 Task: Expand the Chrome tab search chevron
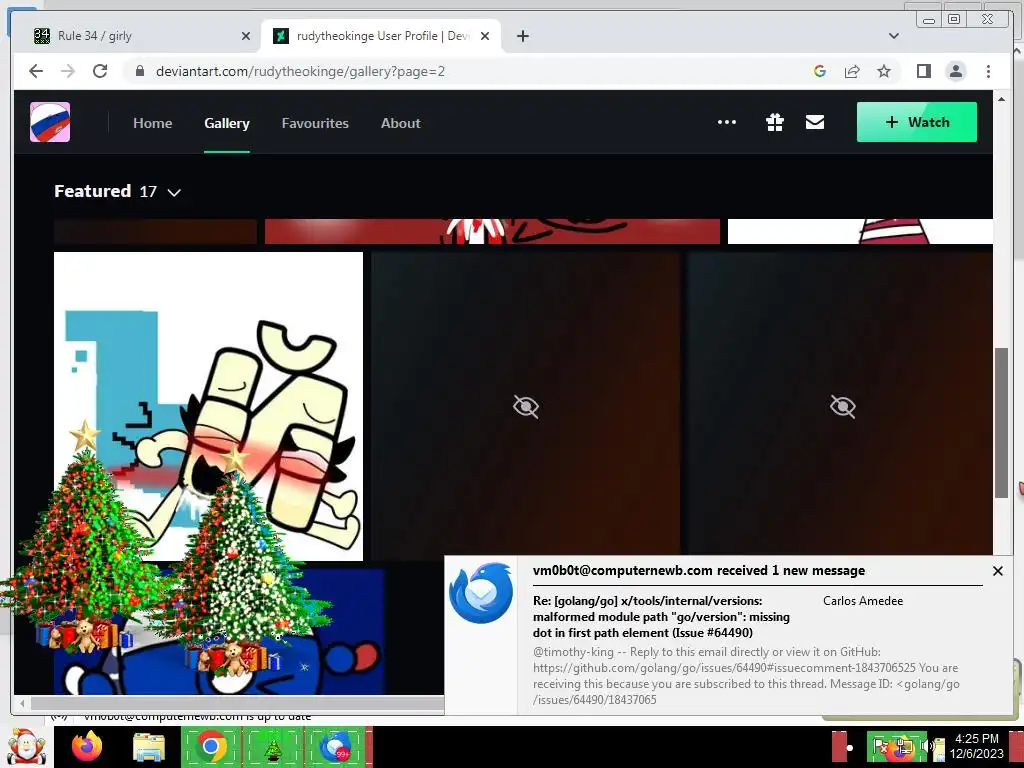pos(894,36)
